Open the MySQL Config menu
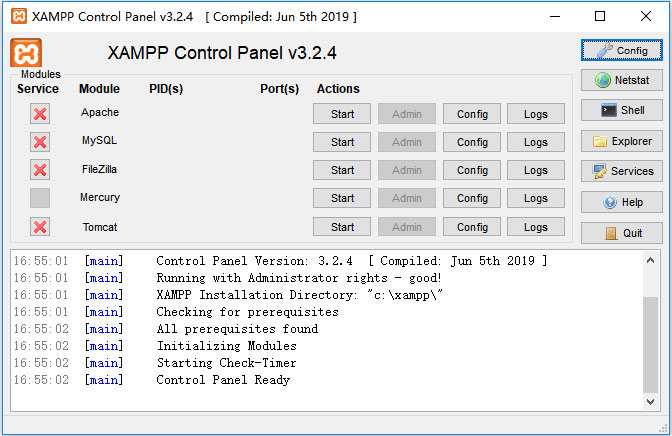 (472, 142)
